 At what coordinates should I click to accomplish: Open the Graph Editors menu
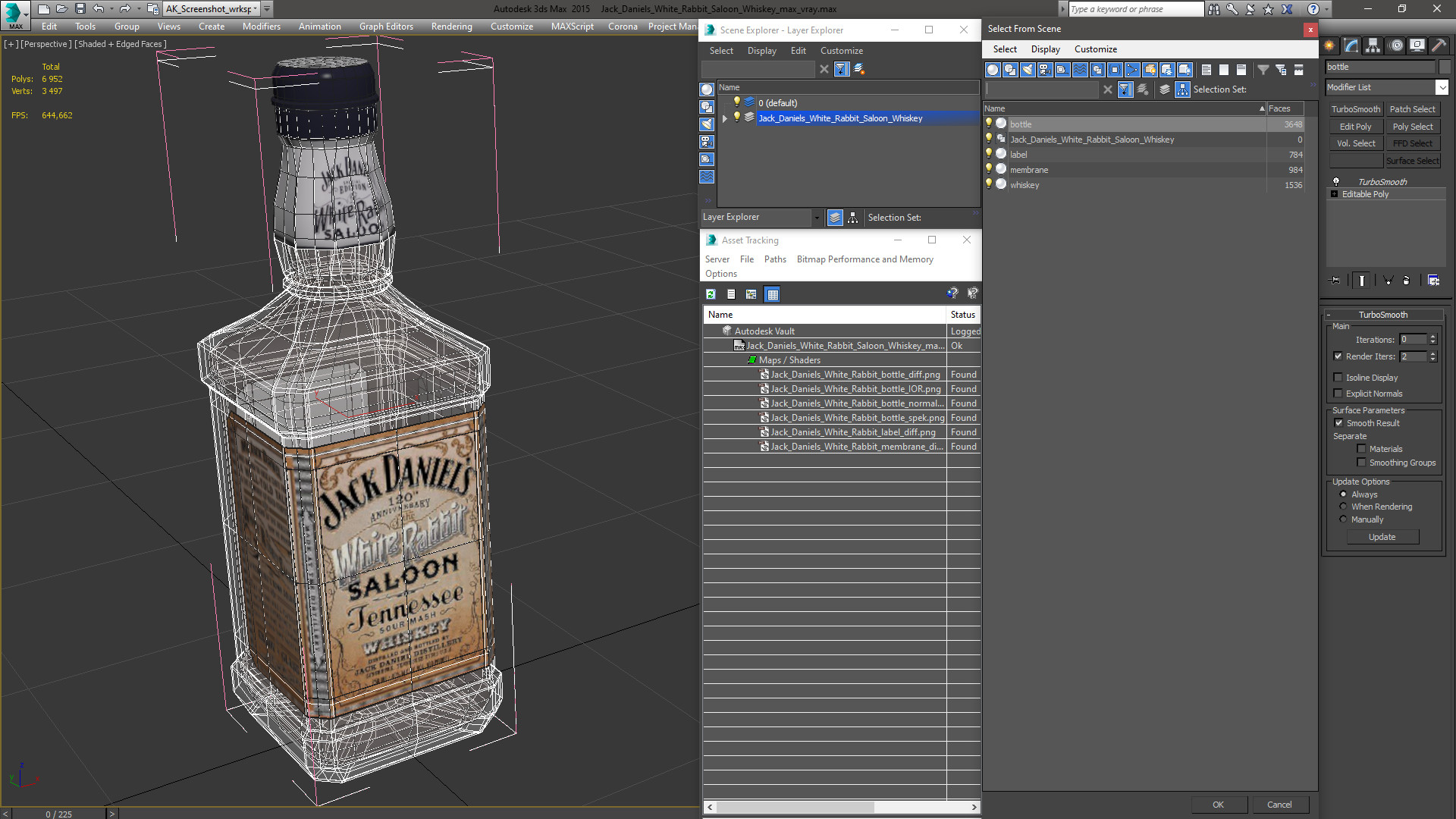coord(386,27)
